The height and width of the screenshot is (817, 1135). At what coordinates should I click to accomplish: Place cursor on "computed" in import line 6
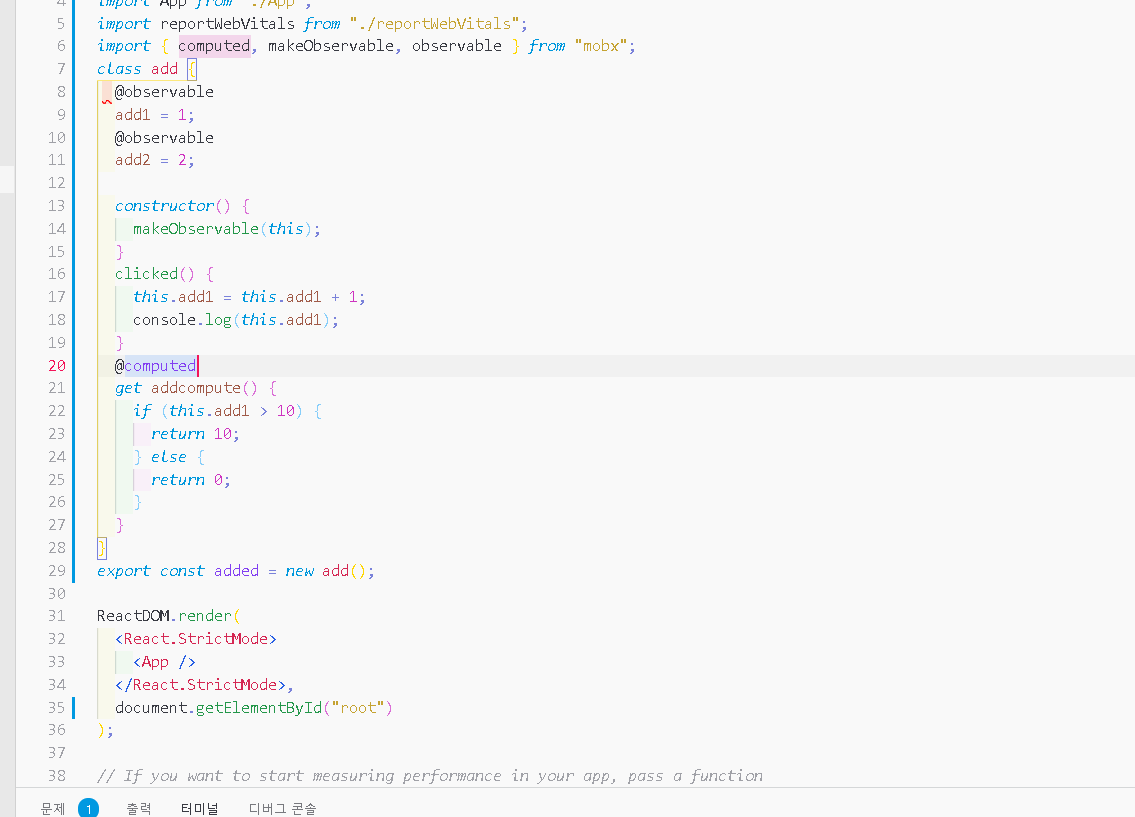214,46
